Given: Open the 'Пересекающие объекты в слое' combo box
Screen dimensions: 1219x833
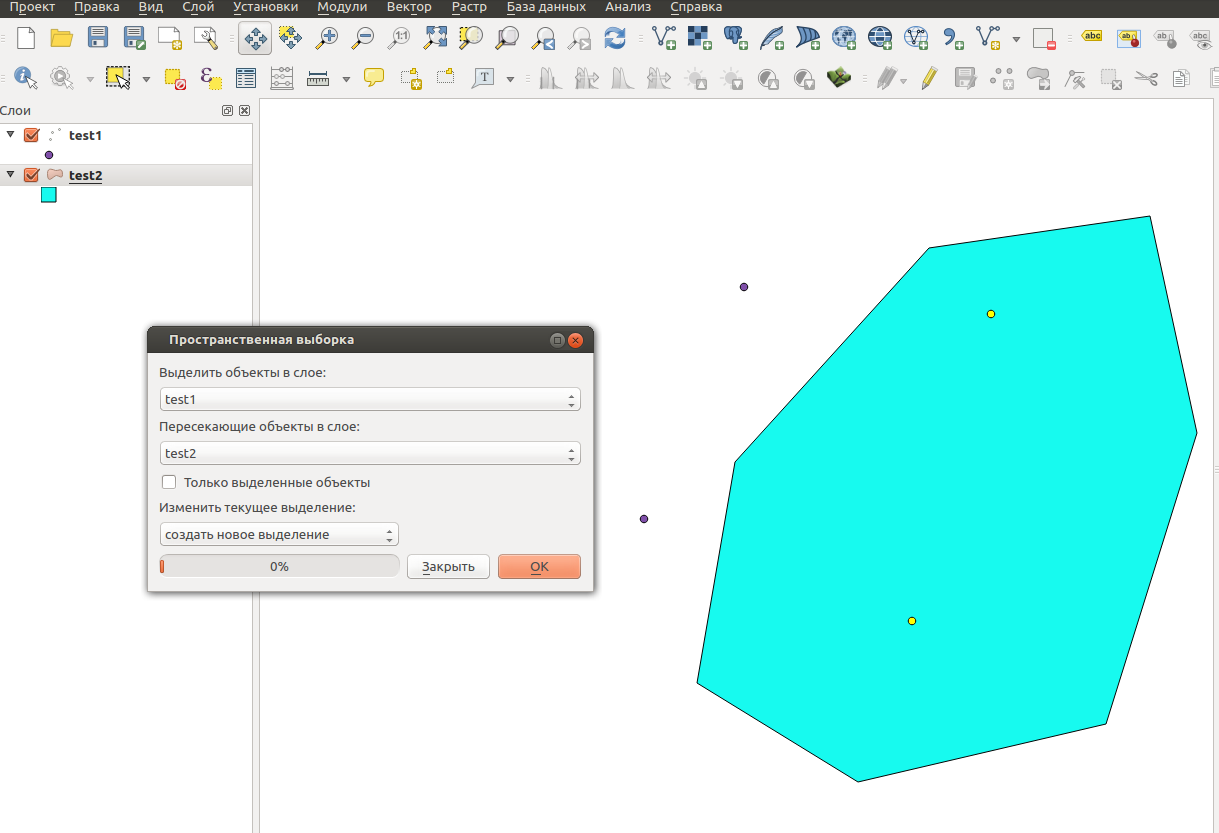Looking at the screenshot, I should 370,453.
